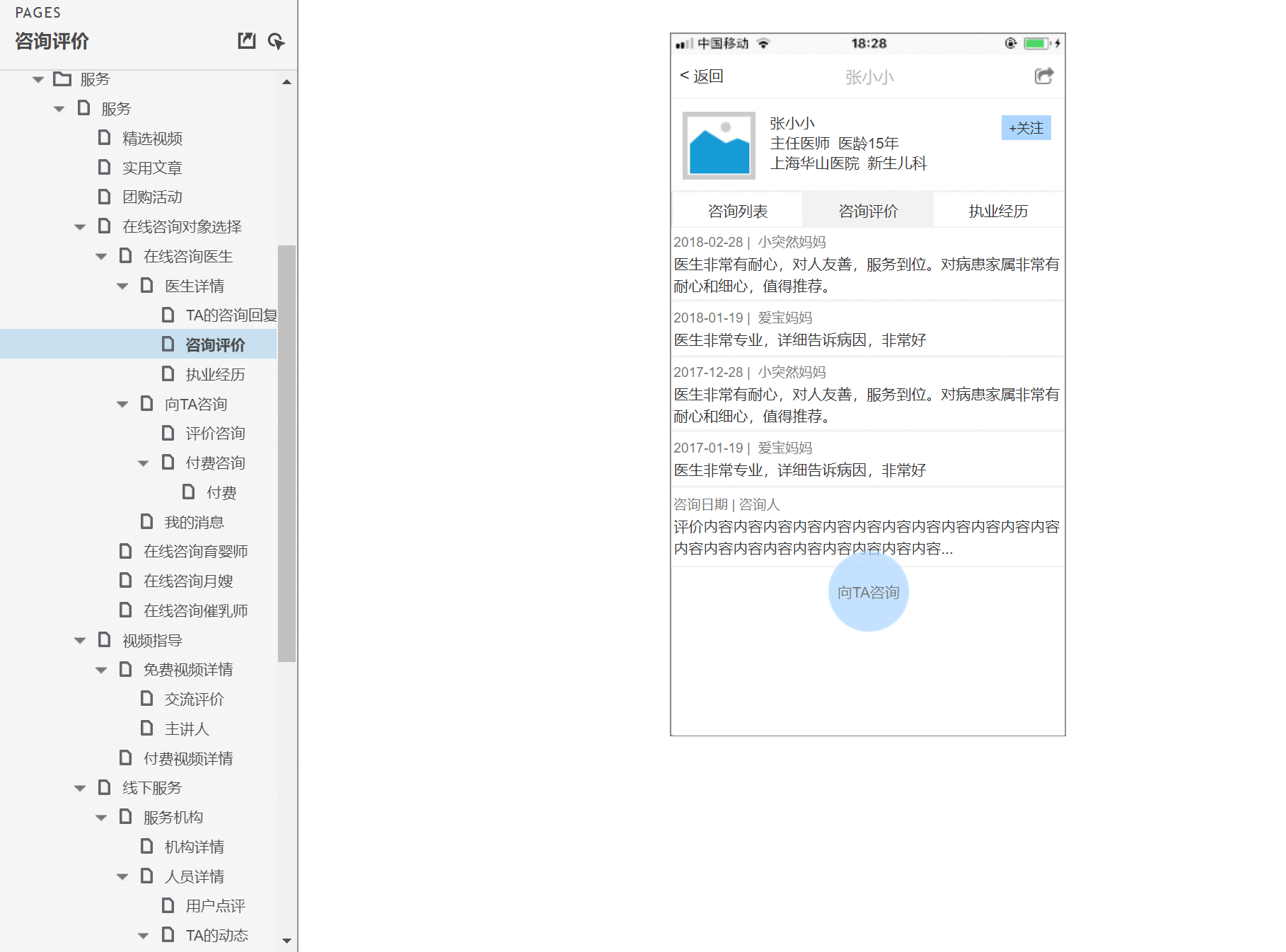Viewport: 1286px width, 952px height.
Task: Click 上海华山医院 新生儿科 text
Action: tap(848, 163)
